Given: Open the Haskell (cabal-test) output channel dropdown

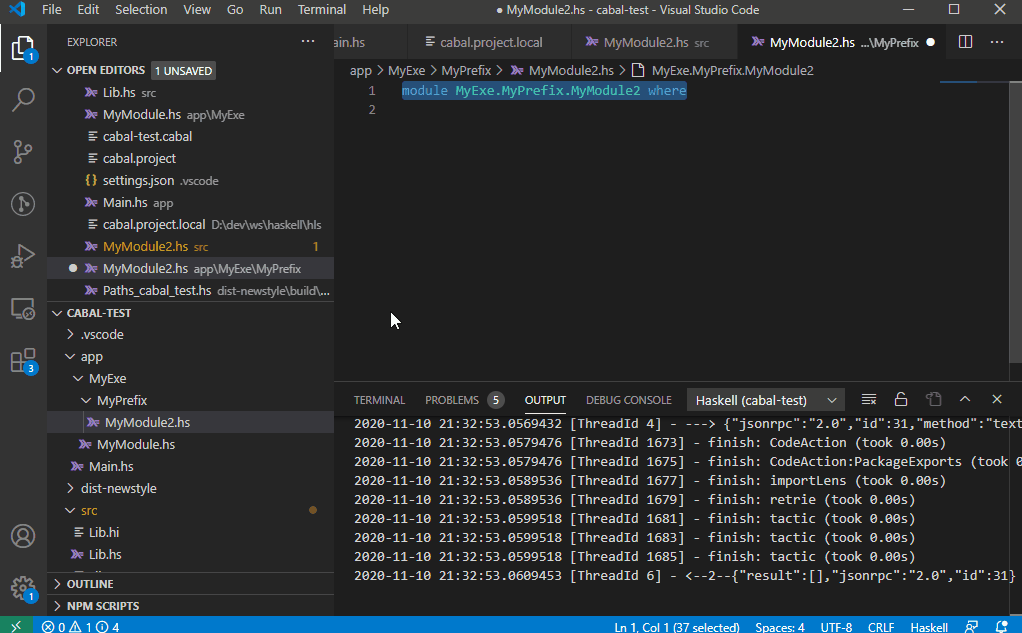Looking at the screenshot, I should pyautogui.click(x=765, y=399).
